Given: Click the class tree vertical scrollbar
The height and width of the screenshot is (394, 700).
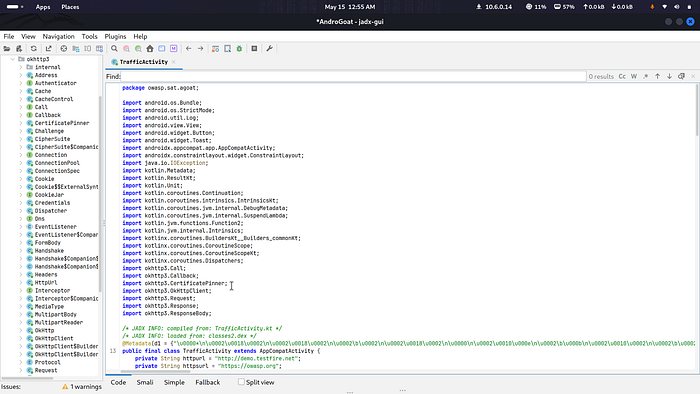Looking at the screenshot, I should pos(100,194).
